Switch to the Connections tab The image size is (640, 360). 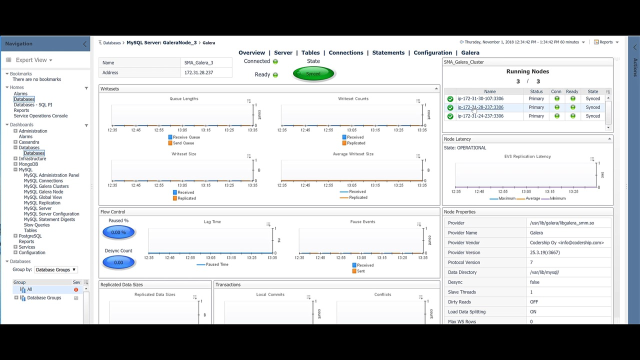[346, 53]
